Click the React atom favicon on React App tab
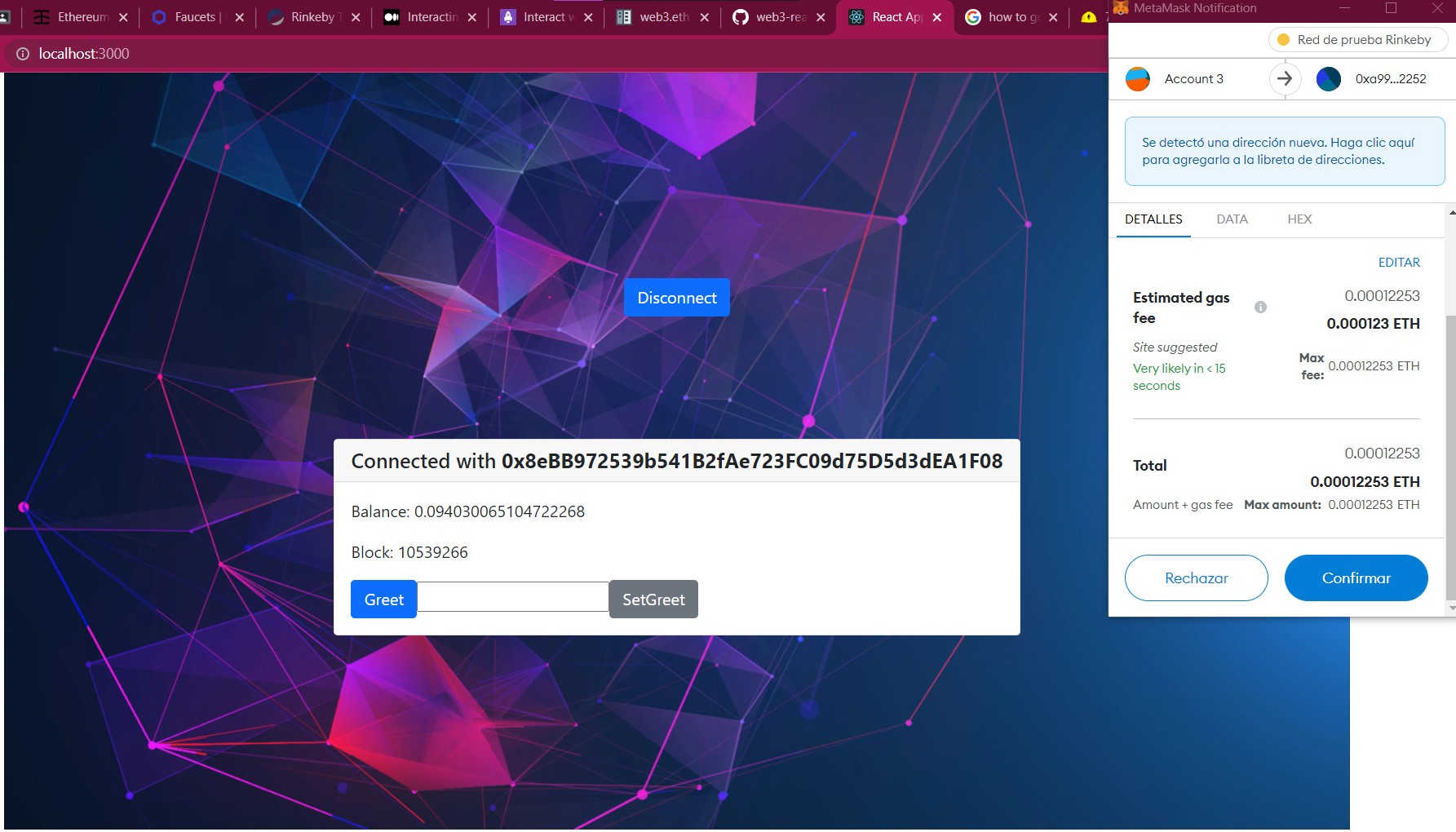The image size is (1456, 832). point(856,17)
